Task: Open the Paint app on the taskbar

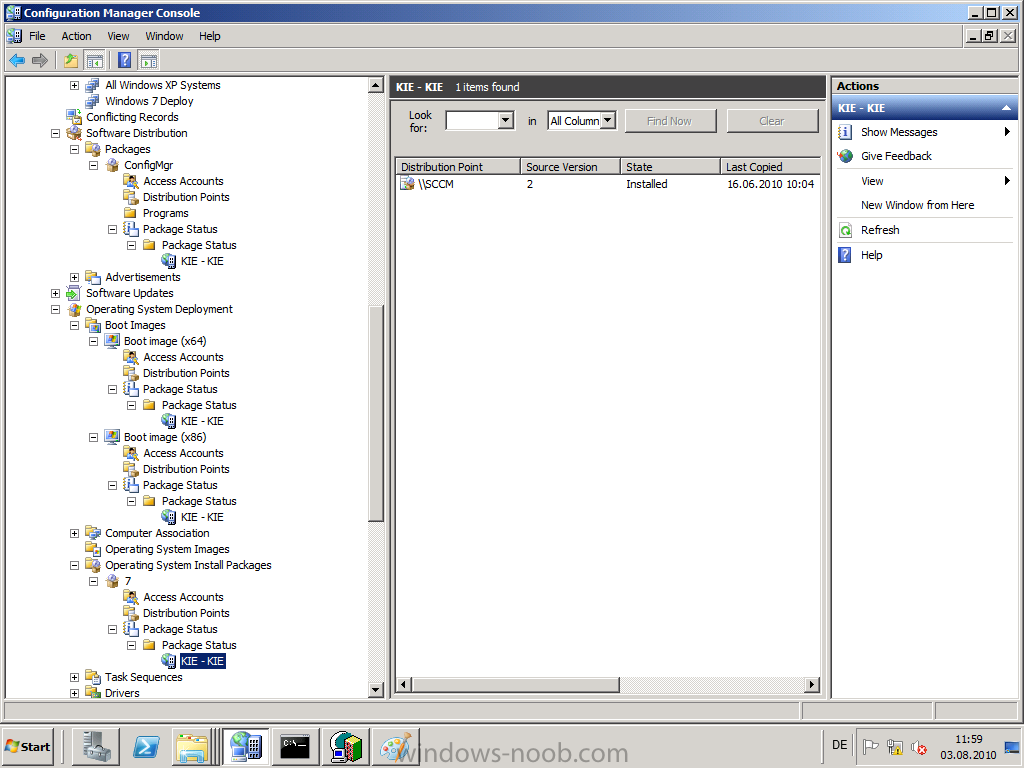Action: tap(395, 746)
